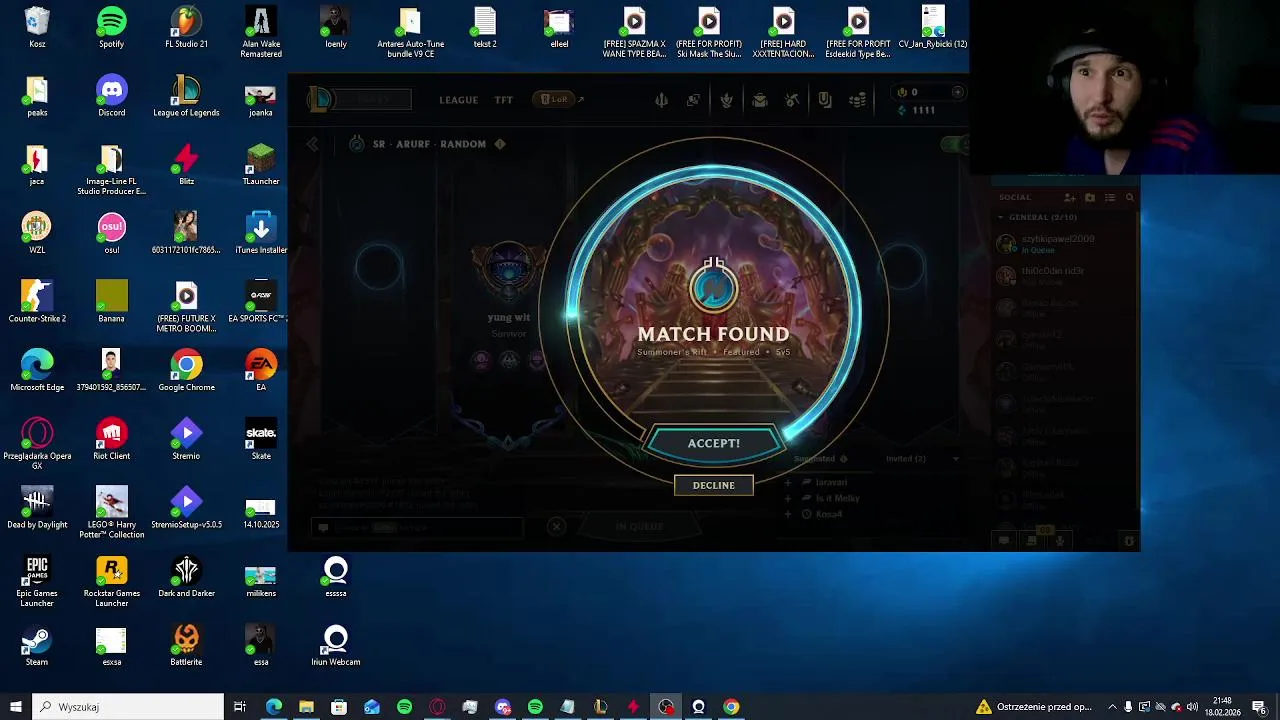Select the Spotify desktop shortcut
This screenshot has height=720, width=1280.
pos(111,28)
